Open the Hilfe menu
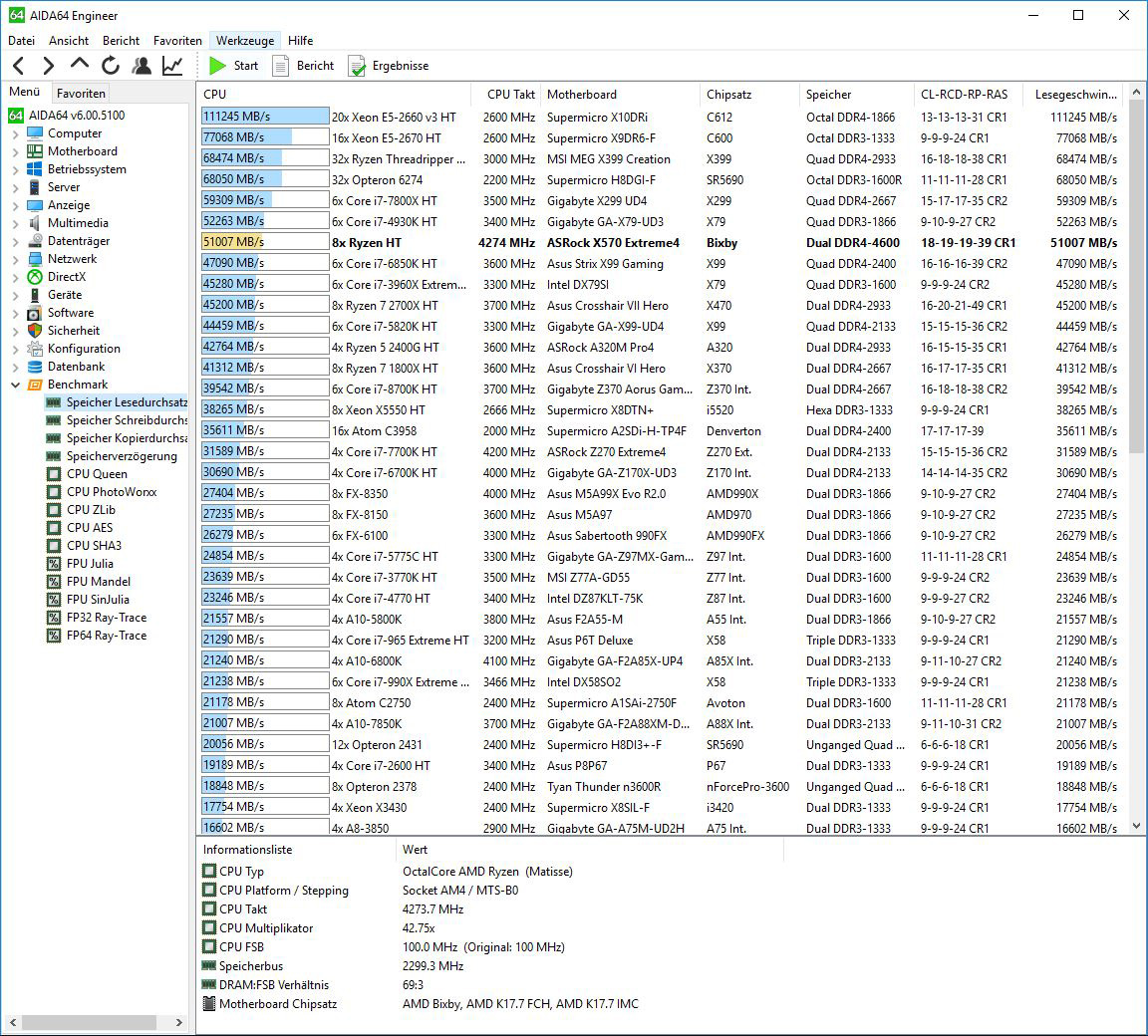 pos(300,40)
